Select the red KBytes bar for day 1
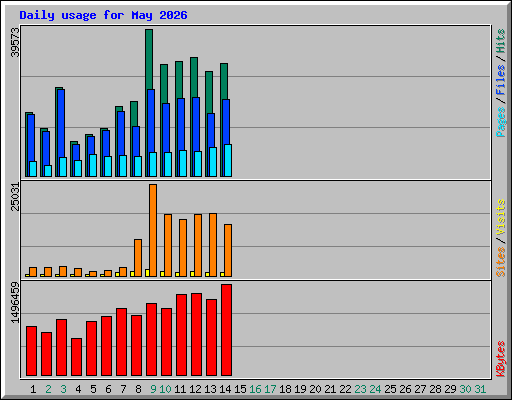 coord(31,351)
